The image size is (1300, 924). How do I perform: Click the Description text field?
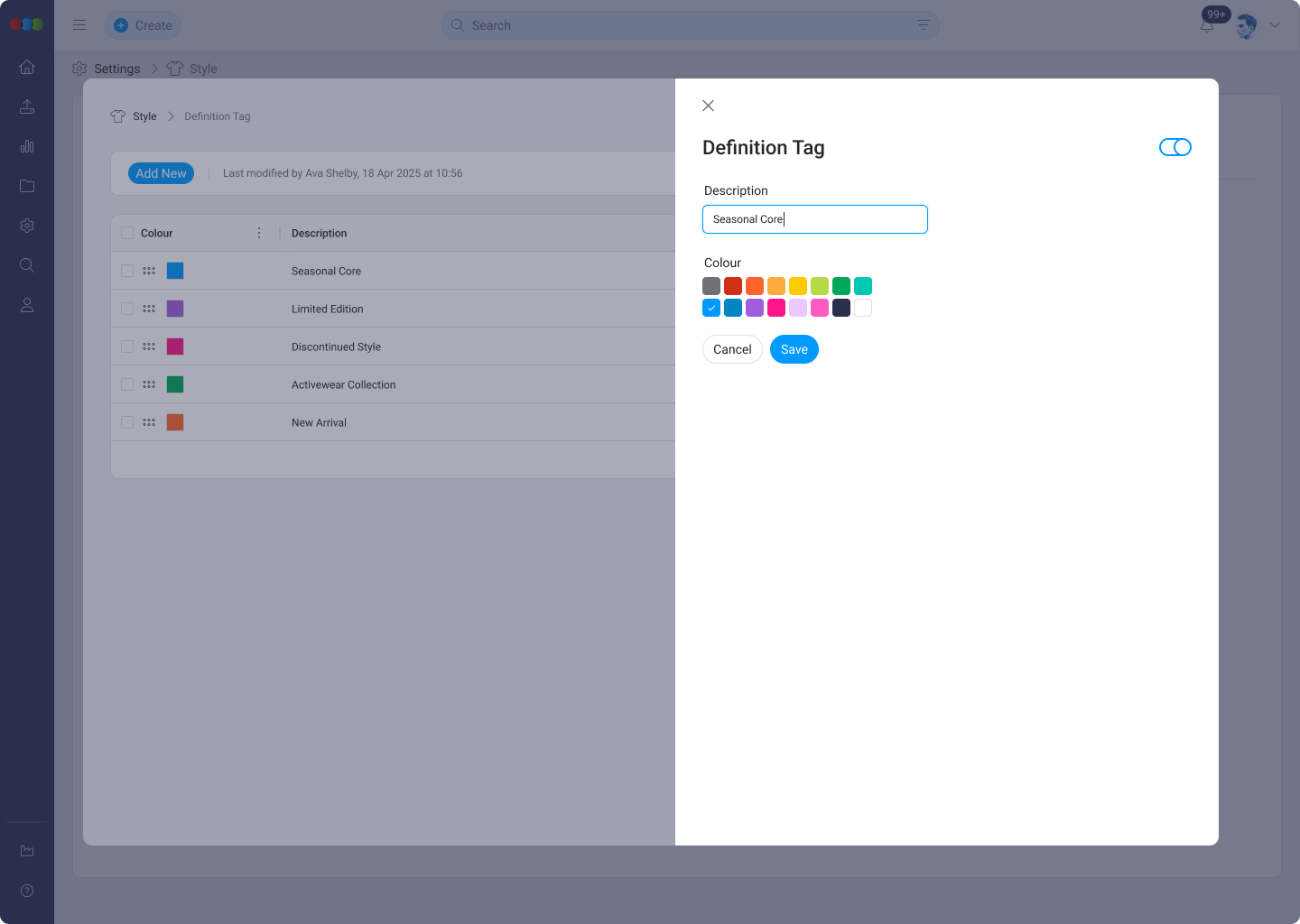pyautogui.click(x=814, y=219)
